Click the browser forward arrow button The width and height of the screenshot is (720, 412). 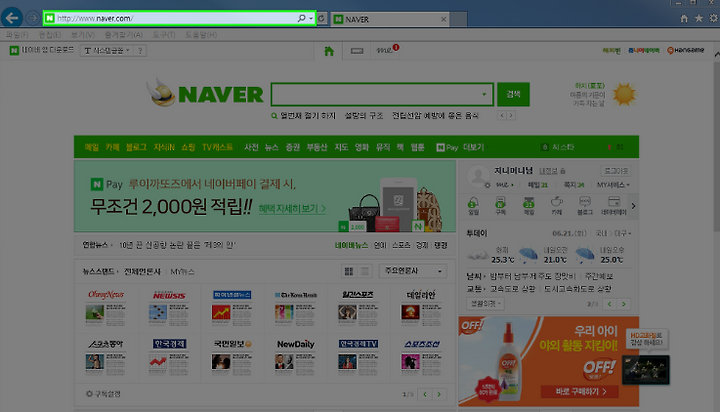tap(32, 18)
